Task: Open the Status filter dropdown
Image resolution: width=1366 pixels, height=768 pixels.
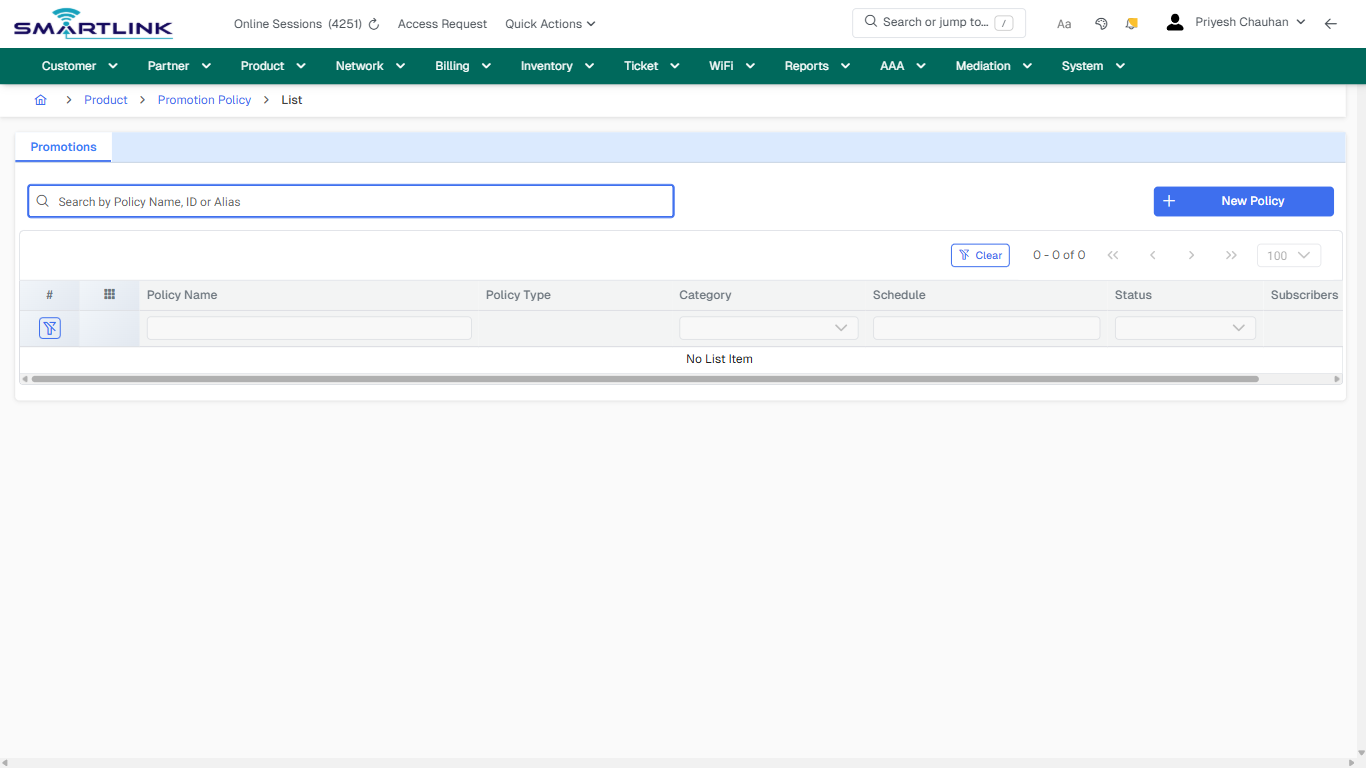Action: (1184, 327)
